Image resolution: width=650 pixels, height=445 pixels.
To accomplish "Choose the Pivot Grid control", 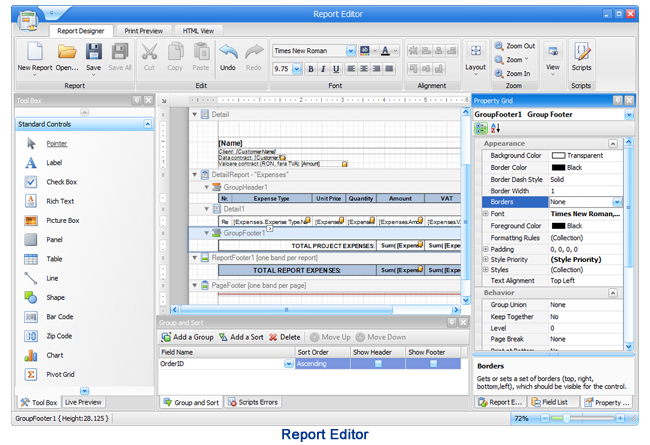I will [31, 374].
